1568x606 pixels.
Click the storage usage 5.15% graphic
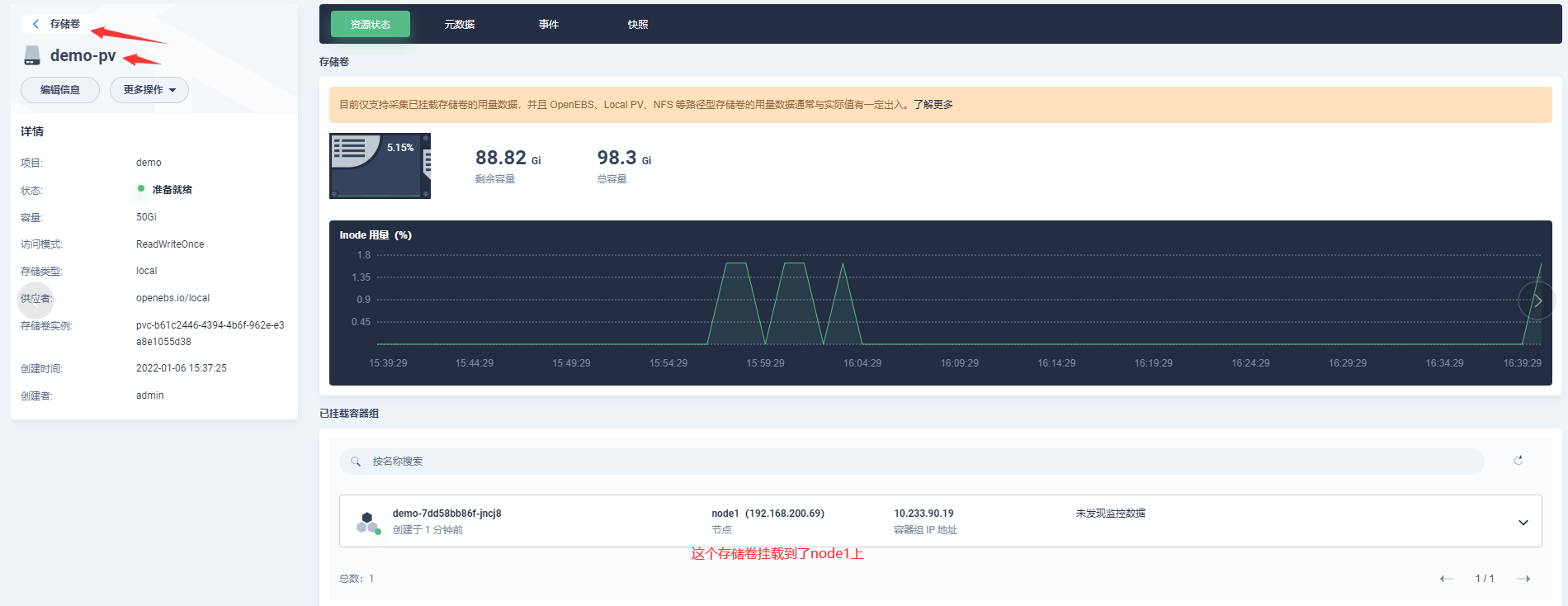(380, 166)
